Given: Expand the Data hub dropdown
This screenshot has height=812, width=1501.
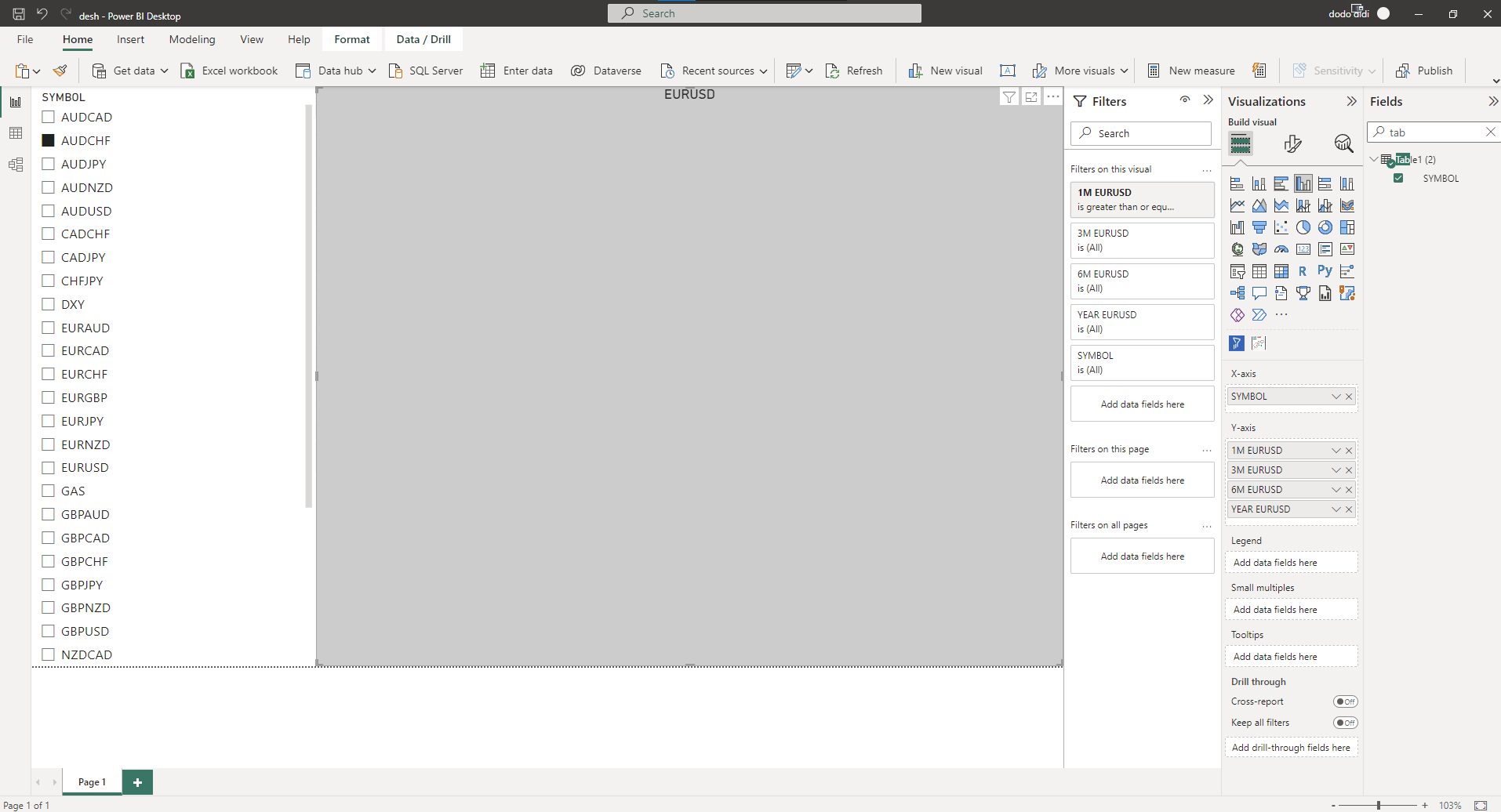Looking at the screenshot, I should coord(372,71).
